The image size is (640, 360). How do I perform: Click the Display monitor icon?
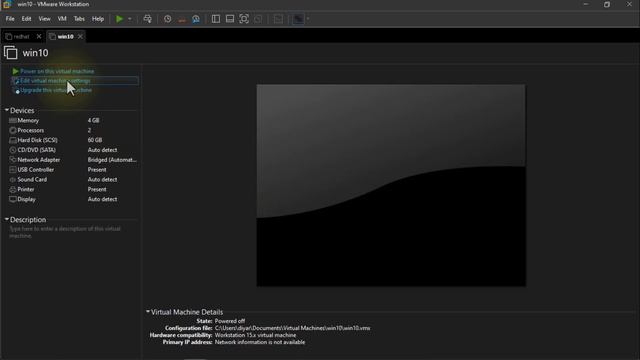coord(13,199)
